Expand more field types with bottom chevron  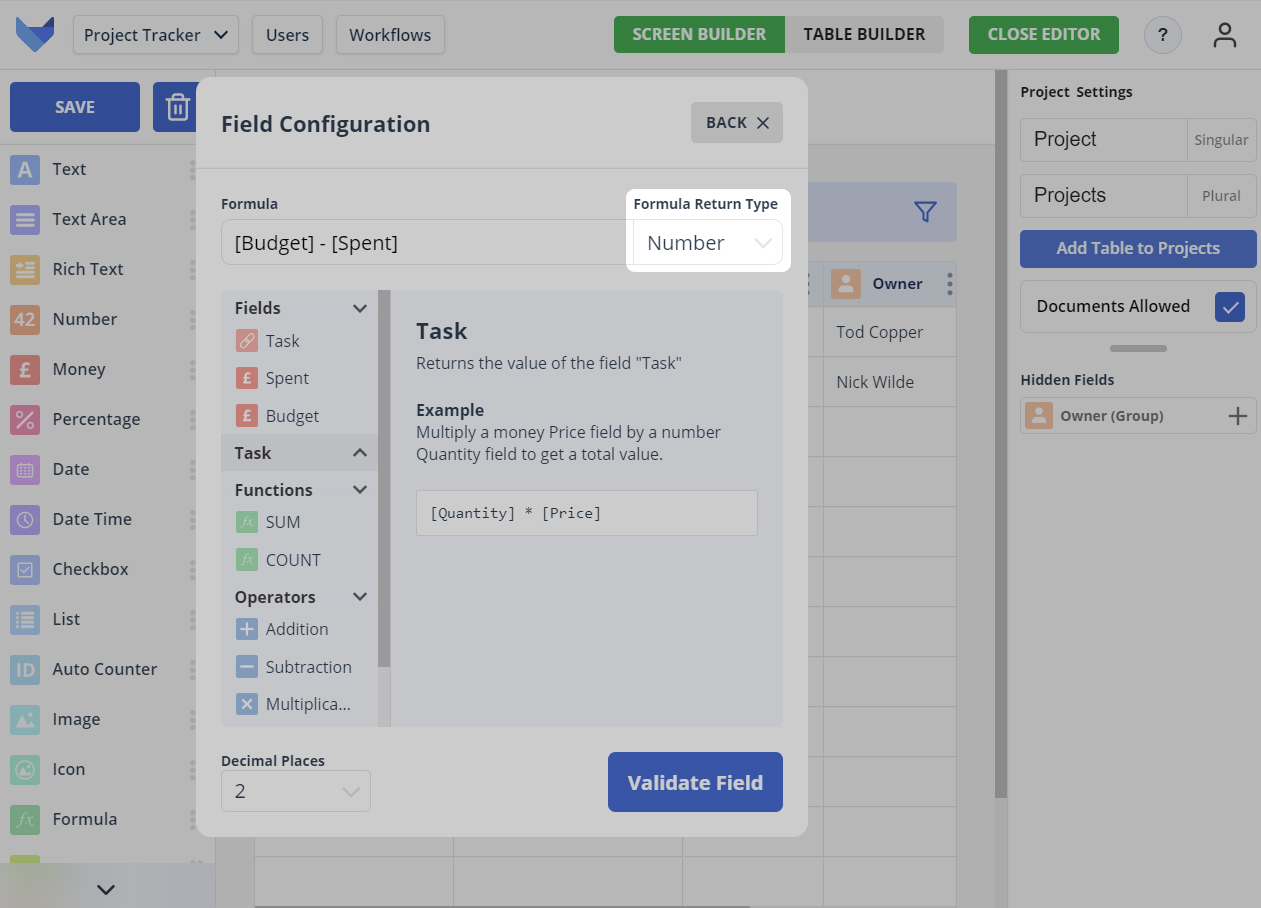pos(106,889)
